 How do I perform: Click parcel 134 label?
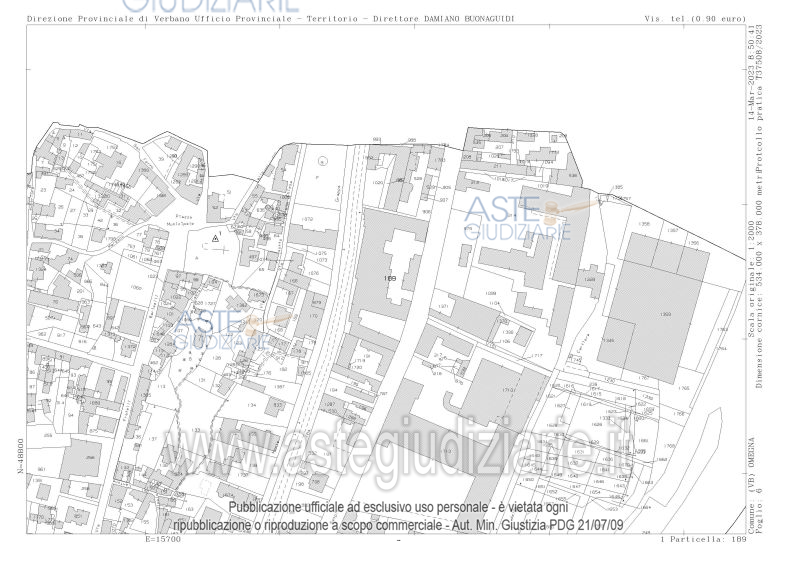tap(251, 405)
